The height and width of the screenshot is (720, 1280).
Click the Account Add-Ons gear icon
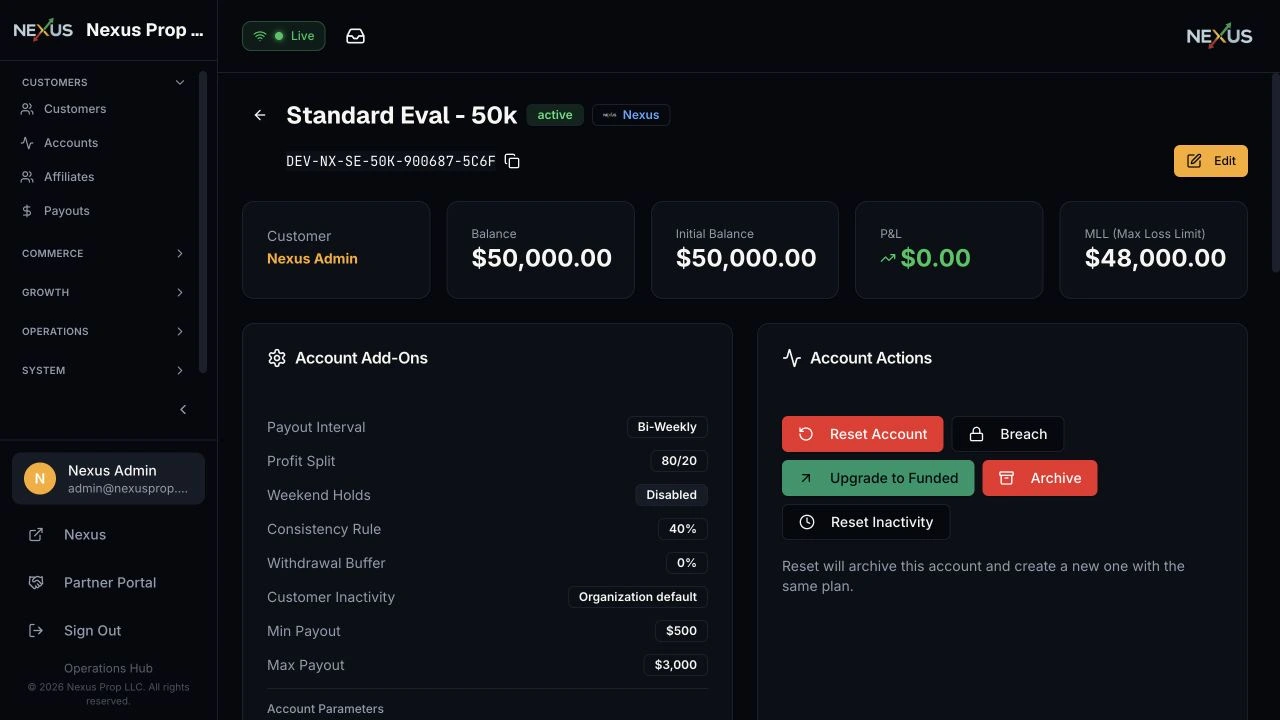click(277, 358)
